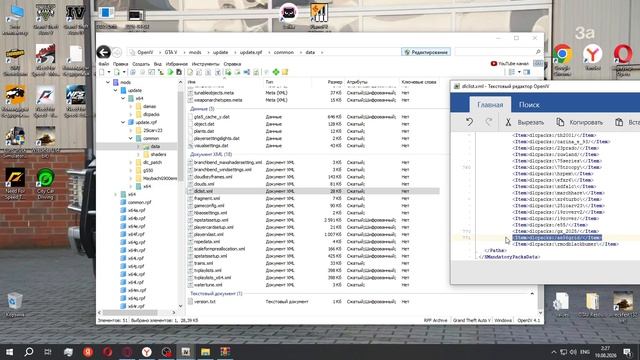Click the OpenIV taskbar icon

[186, 352]
